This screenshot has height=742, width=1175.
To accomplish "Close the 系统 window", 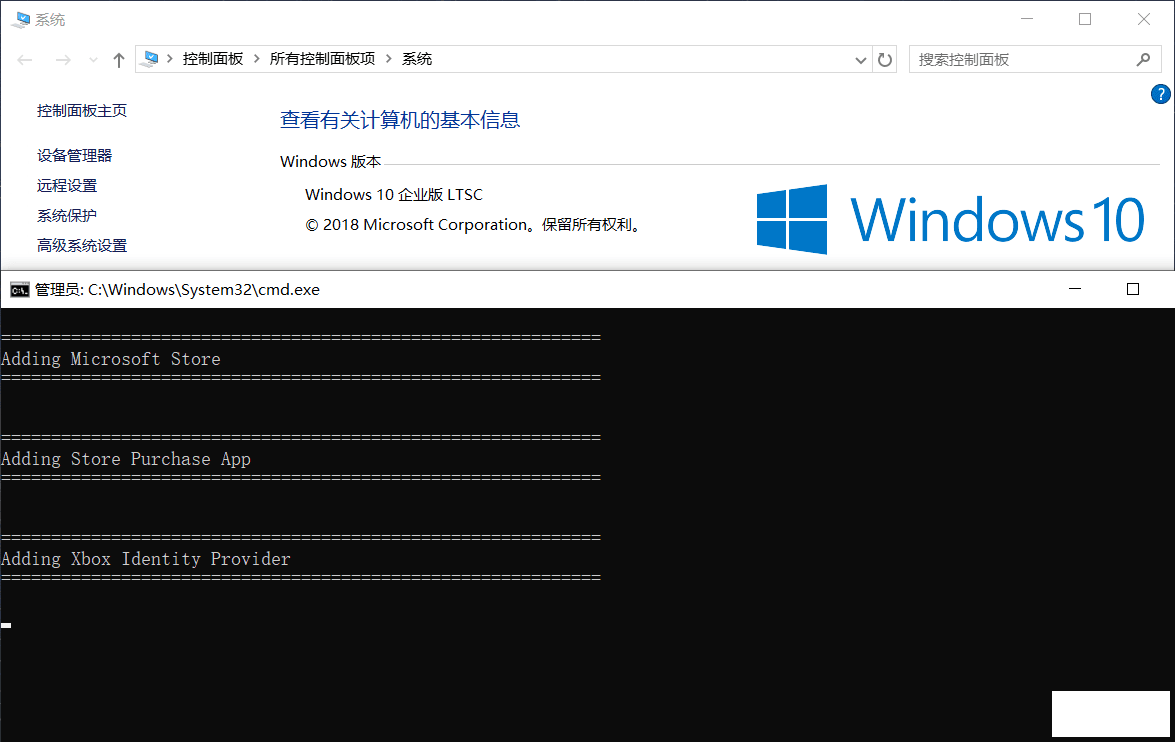I will (1144, 19).
